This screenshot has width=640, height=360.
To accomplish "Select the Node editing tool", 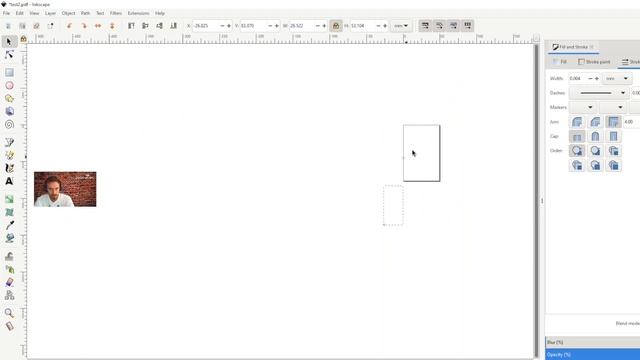I will point(9,55).
